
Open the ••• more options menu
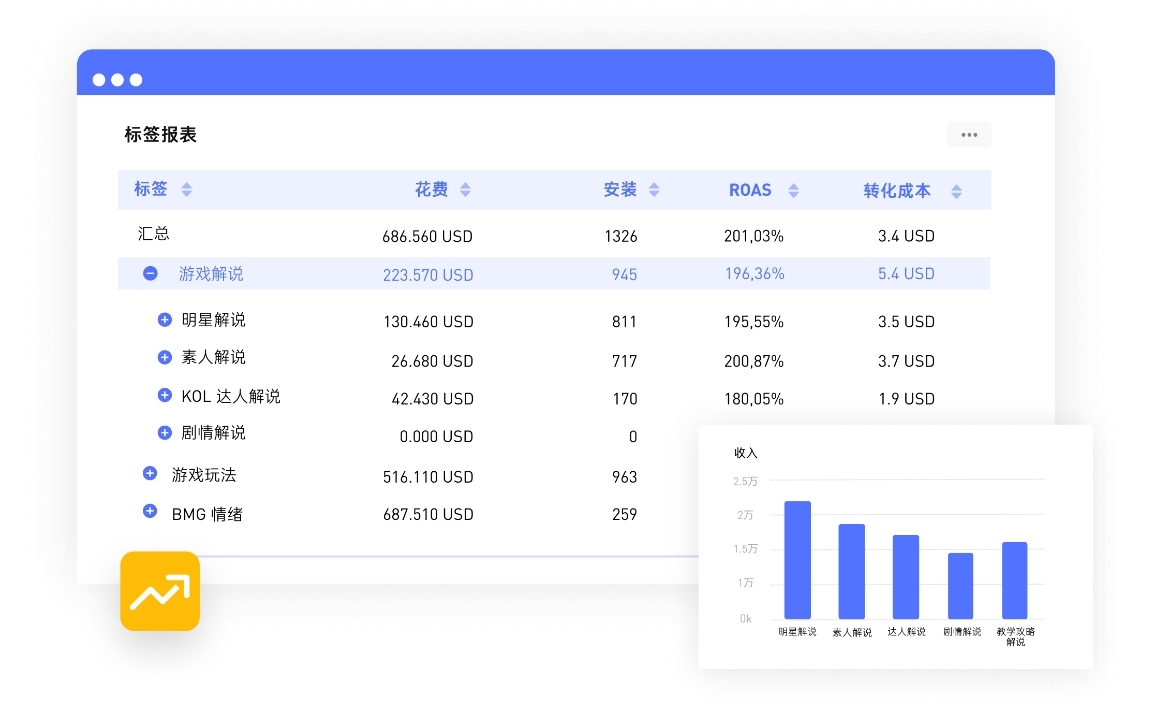click(x=968, y=134)
